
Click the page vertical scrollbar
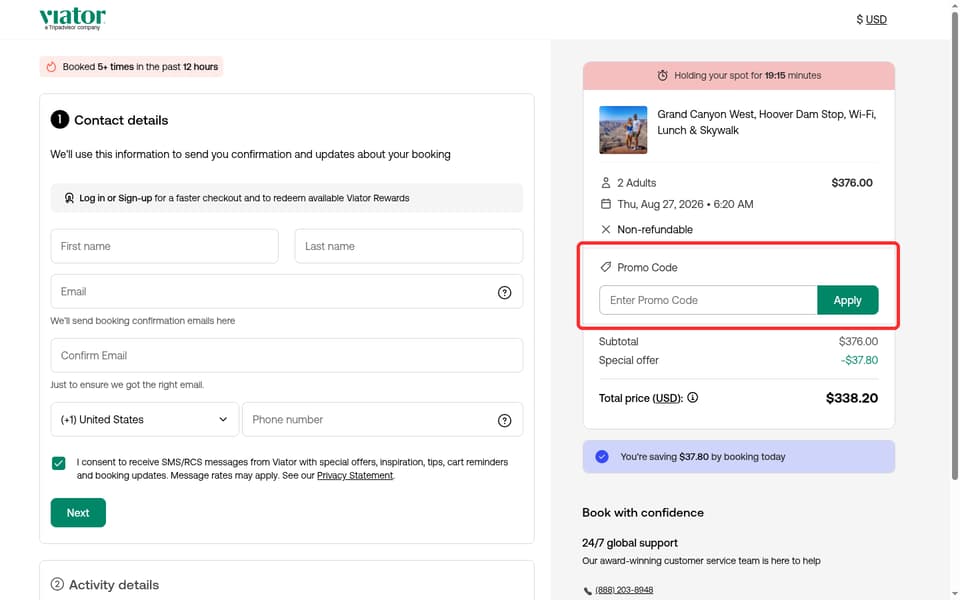(x=954, y=245)
